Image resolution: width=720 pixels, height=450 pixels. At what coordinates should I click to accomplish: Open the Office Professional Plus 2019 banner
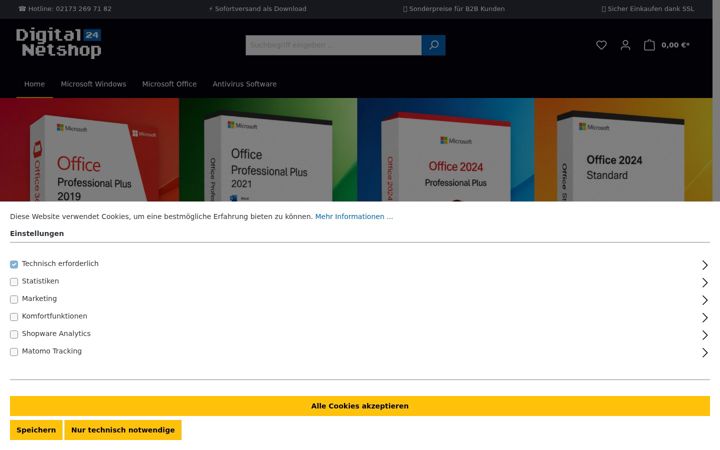coord(89,150)
